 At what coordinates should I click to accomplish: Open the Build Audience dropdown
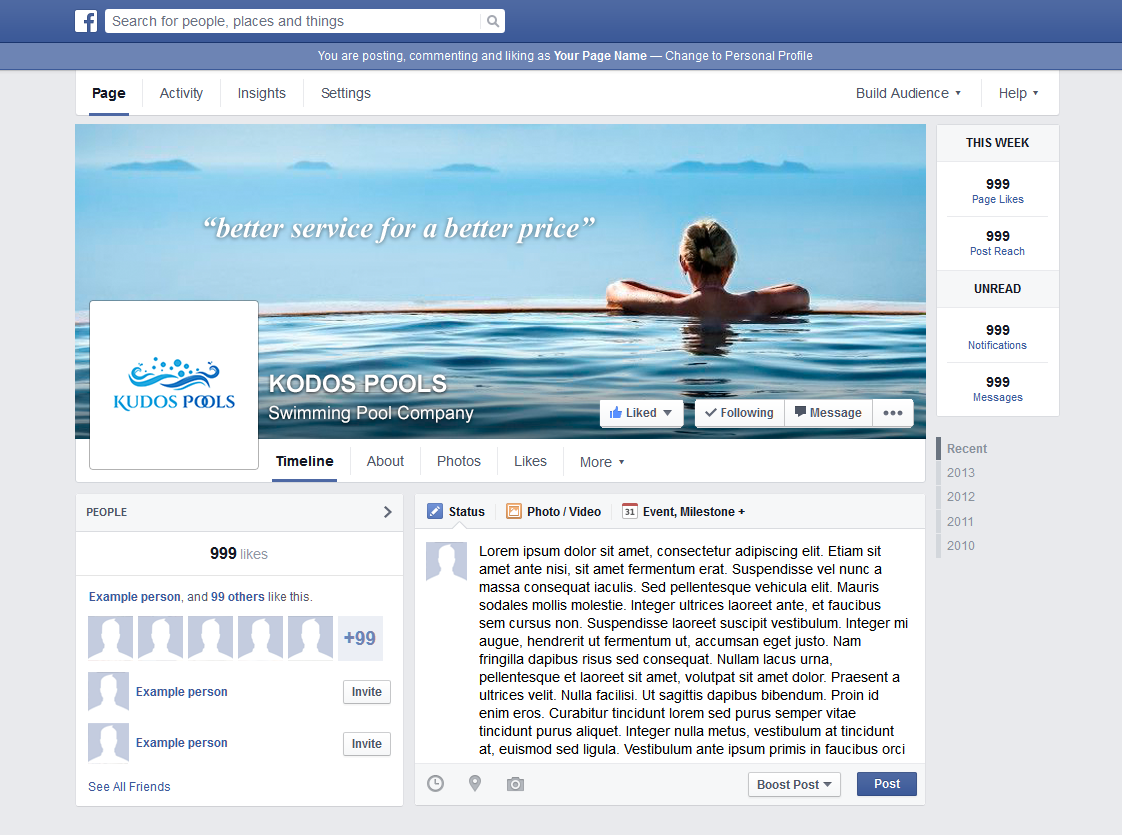pos(906,92)
